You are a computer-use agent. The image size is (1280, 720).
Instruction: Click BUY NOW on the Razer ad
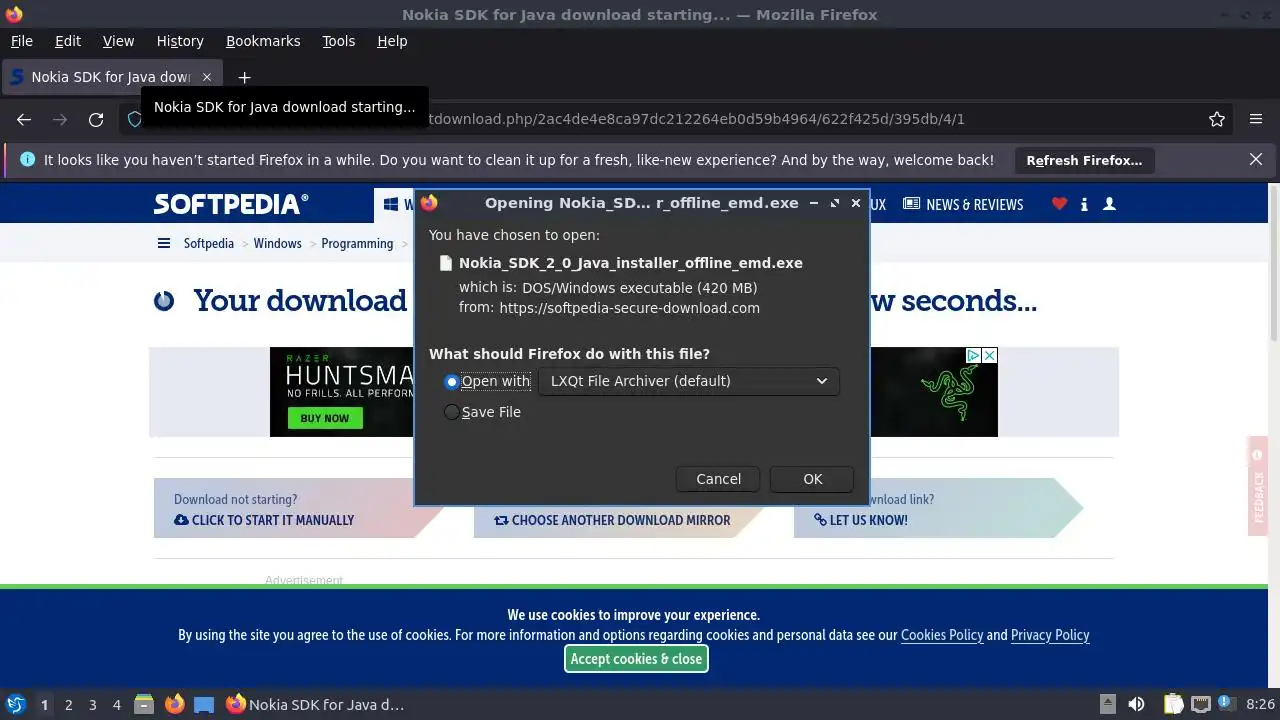click(325, 418)
